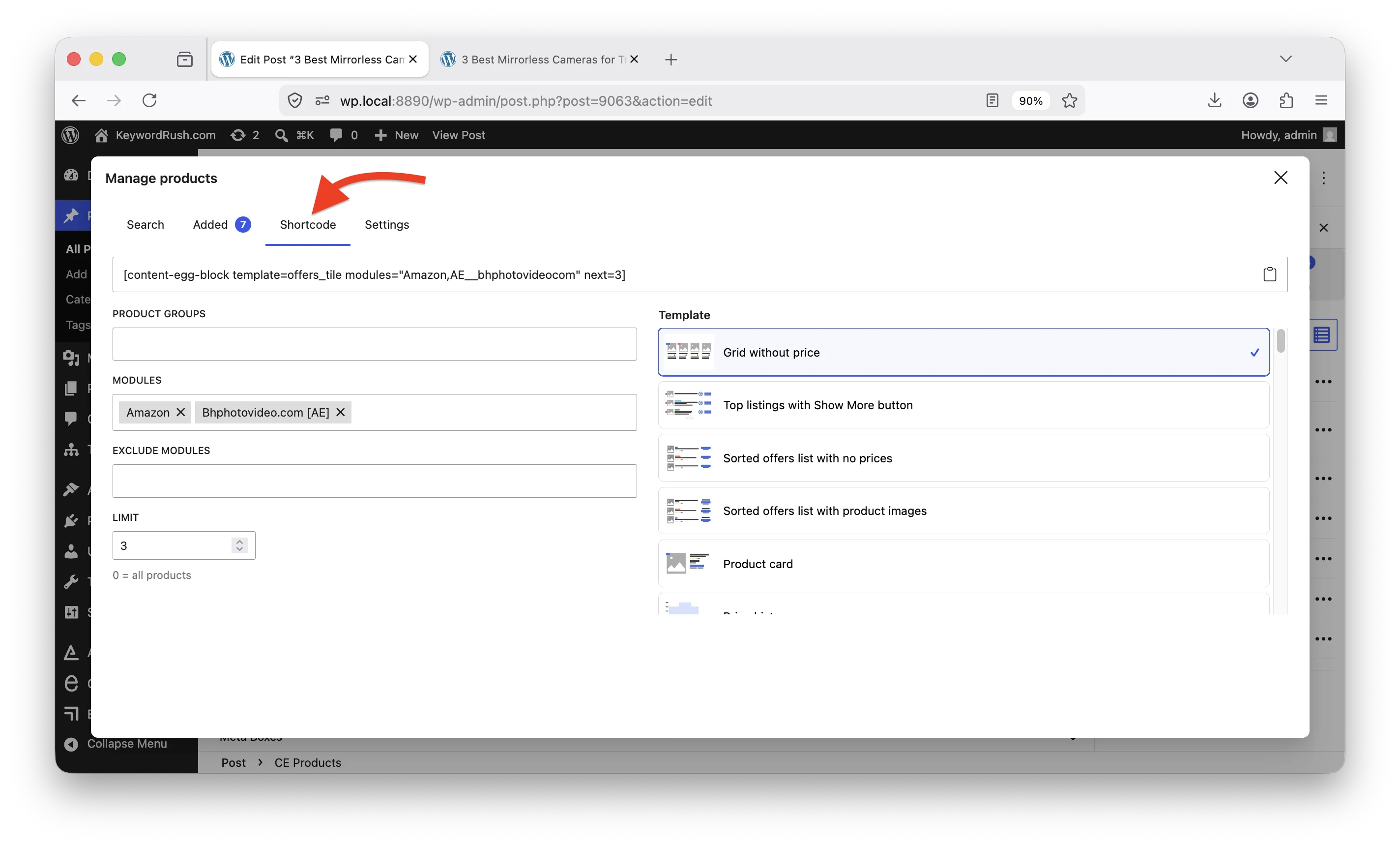Open the Howdy, admin account menu

pos(1288,135)
